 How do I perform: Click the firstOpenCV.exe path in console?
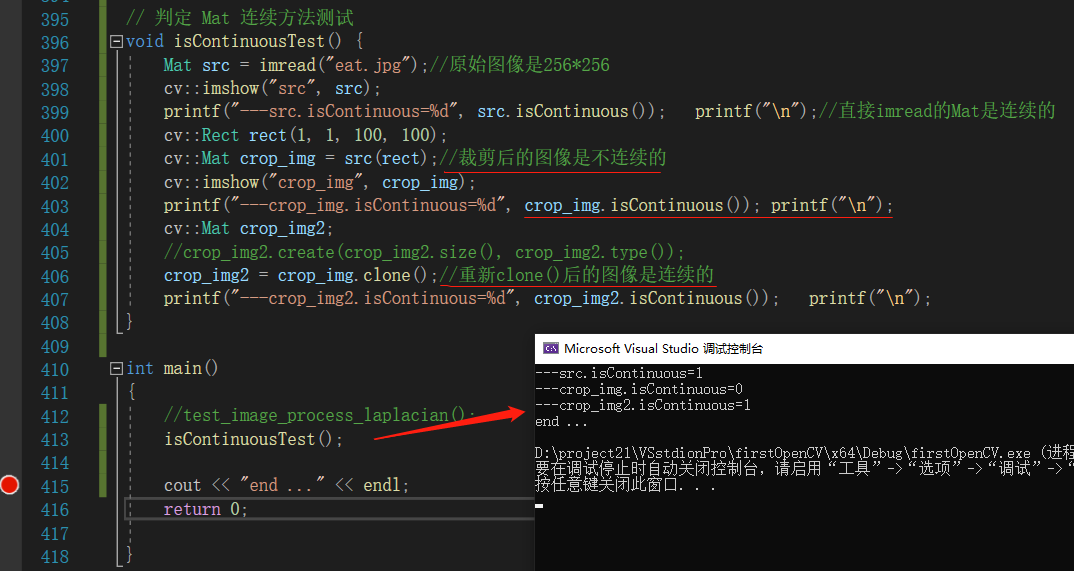click(783, 453)
